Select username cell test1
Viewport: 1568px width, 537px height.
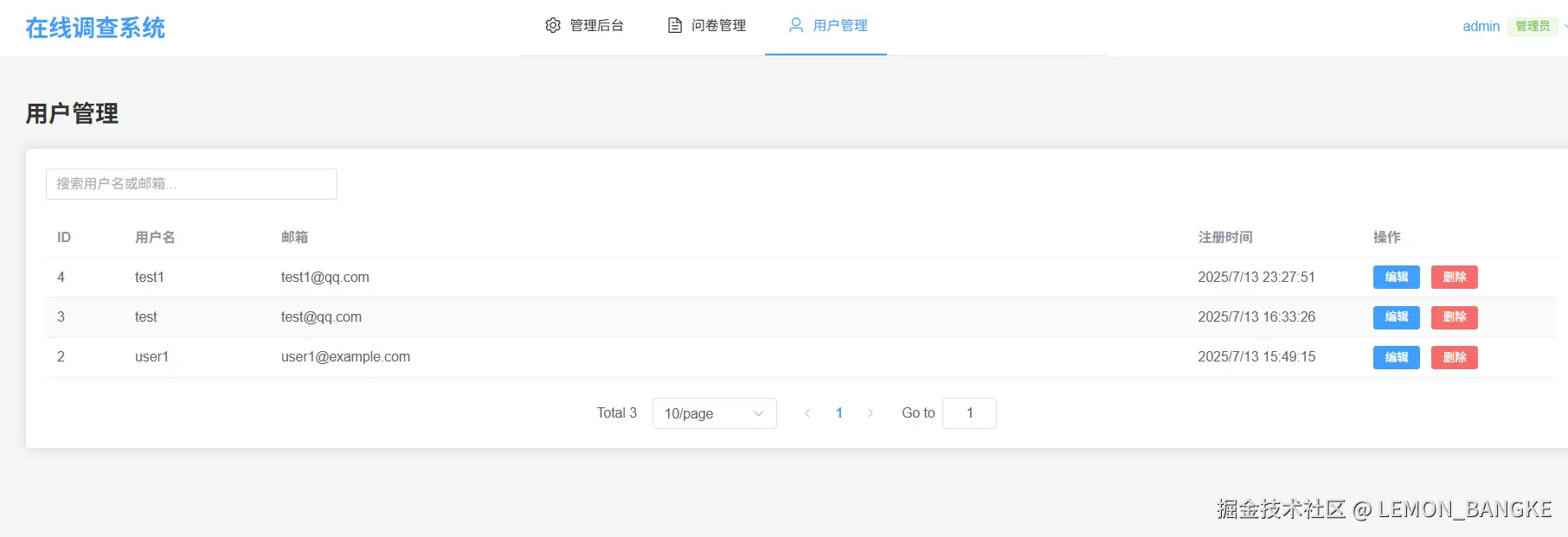(x=150, y=278)
